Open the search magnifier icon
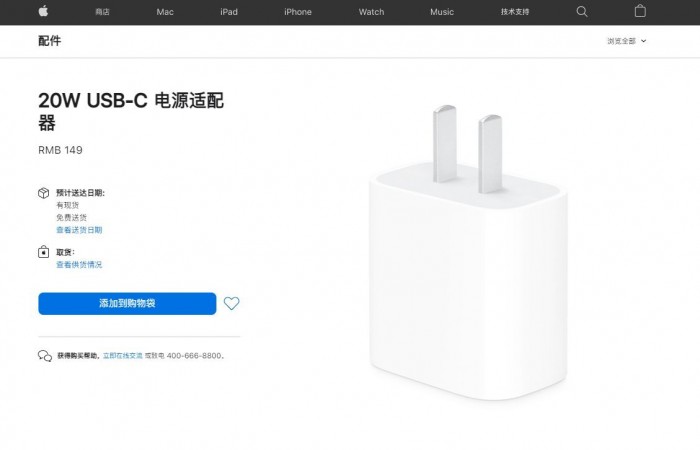Screen dimensions: 700x450 pyautogui.click(x=582, y=12)
